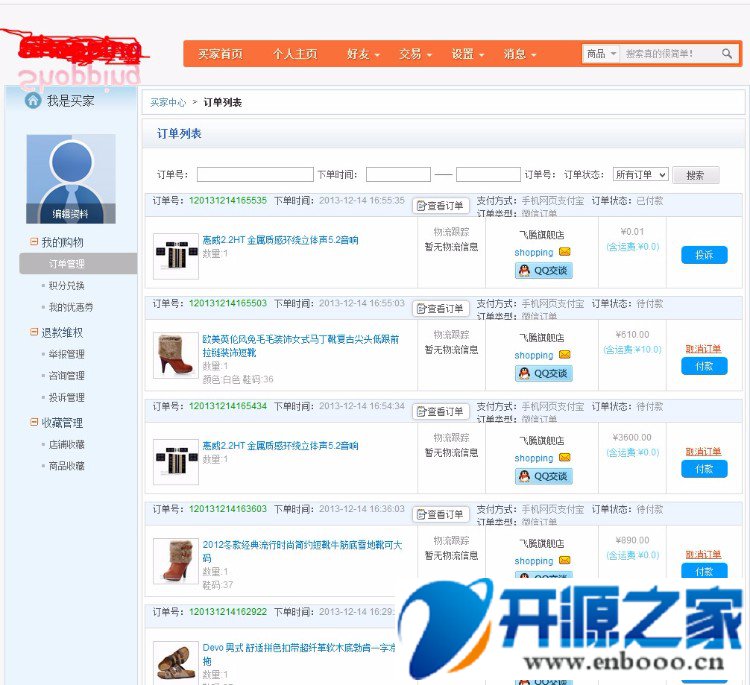
Task: Focus the 下单时间 end date field
Action: [488, 175]
